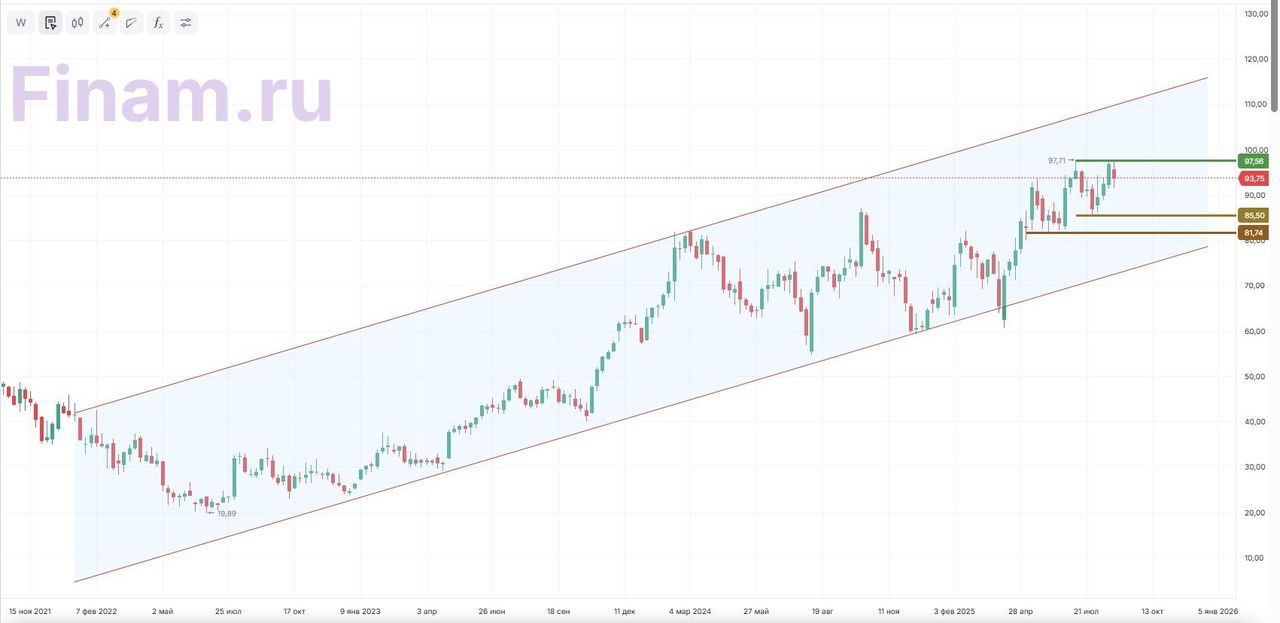Click the green 97,56 price label
The image size is (1280, 623).
click(x=1253, y=161)
